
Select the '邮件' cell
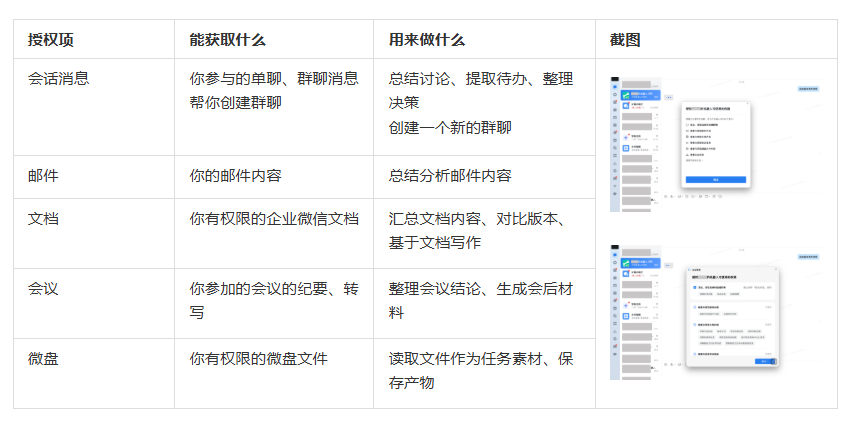[94, 177]
